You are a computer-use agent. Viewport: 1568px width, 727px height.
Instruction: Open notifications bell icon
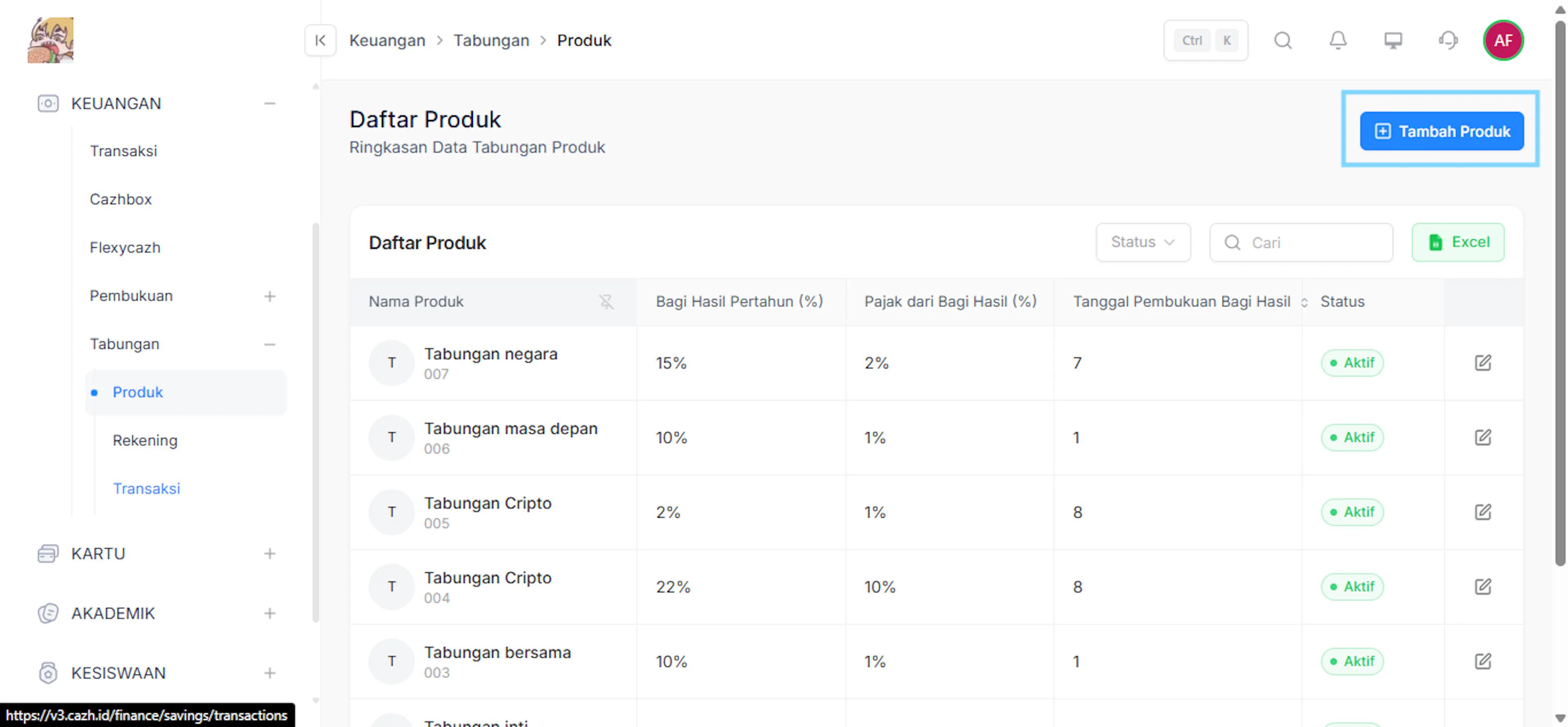click(1337, 40)
